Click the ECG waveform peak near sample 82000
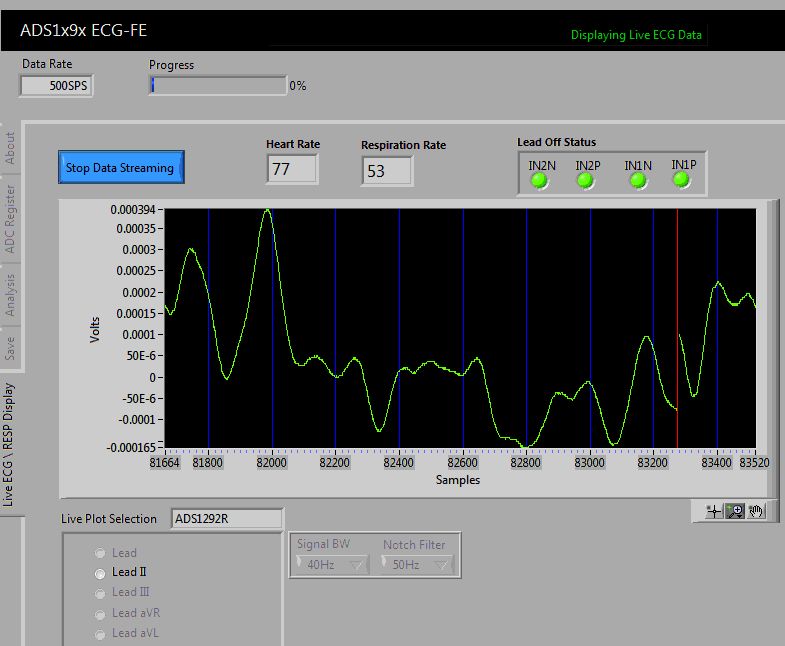Image resolution: width=785 pixels, height=646 pixels. pos(268,210)
